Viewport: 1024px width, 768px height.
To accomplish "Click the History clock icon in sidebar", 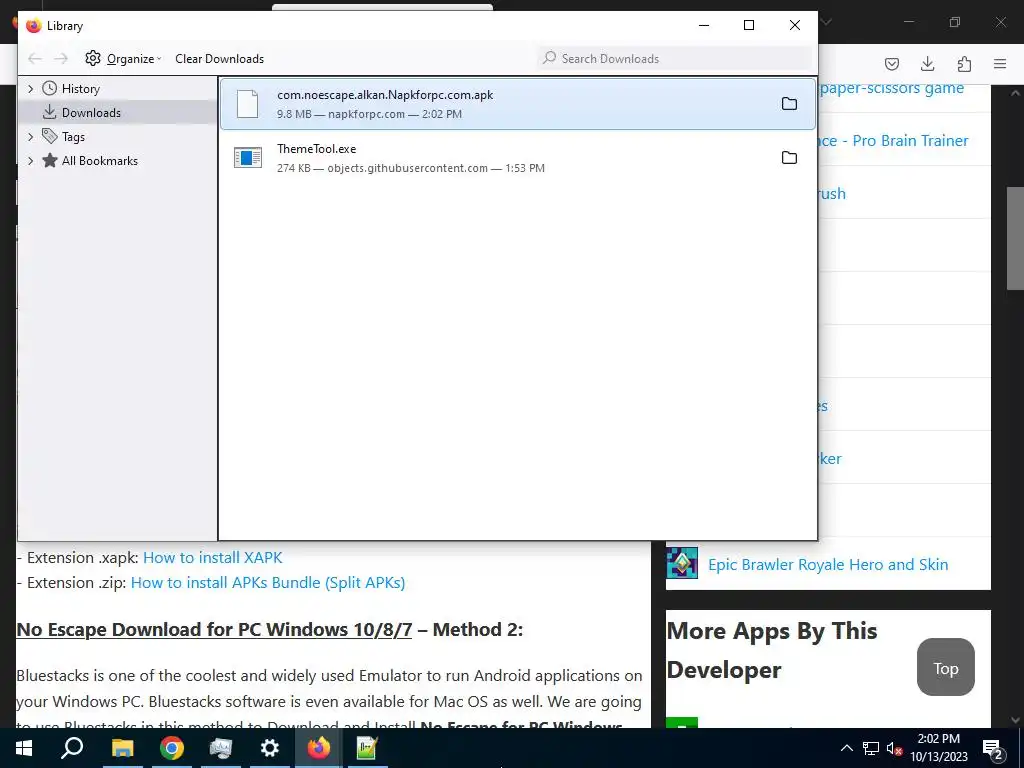I will tap(50, 88).
